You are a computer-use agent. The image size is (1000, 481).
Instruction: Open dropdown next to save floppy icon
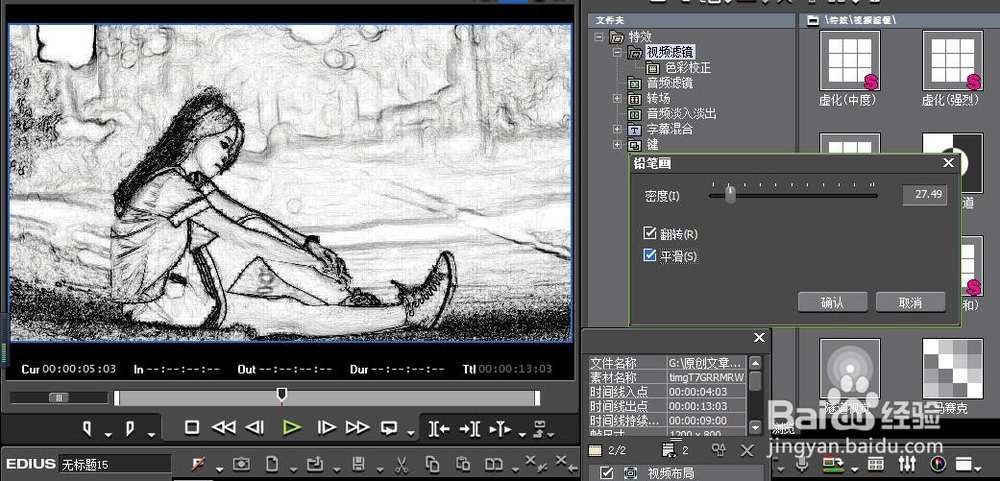click(x=379, y=470)
